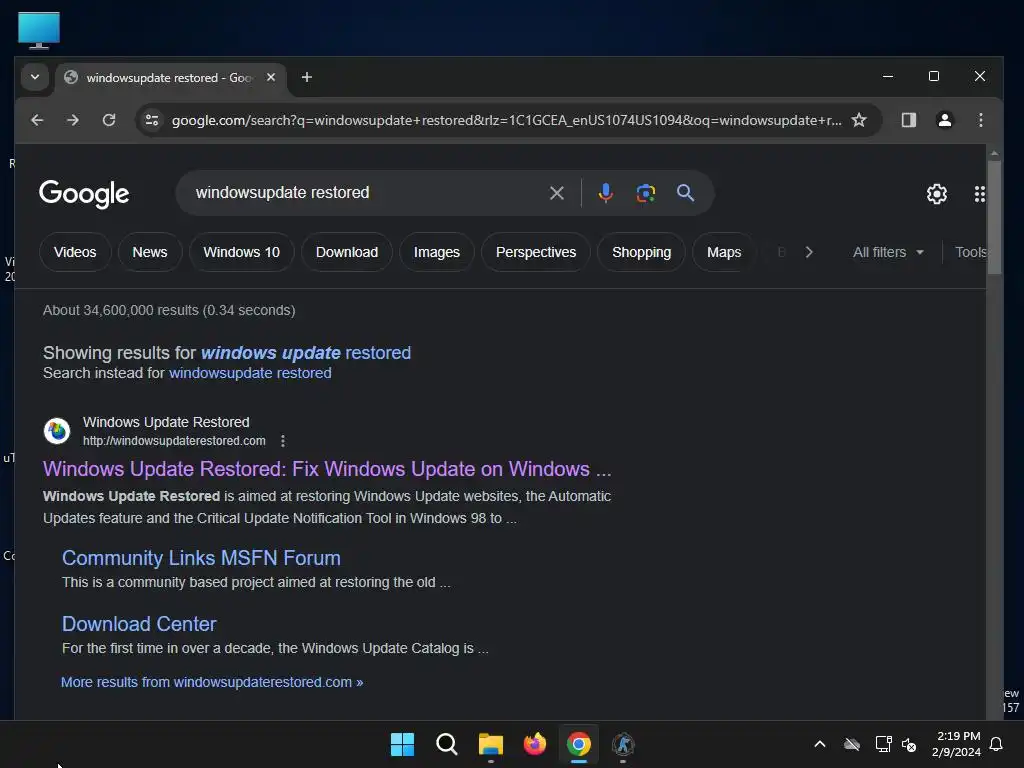This screenshot has height=768, width=1024.
Task: Search by image with Google Lens icon
Action: coord(645,193)
